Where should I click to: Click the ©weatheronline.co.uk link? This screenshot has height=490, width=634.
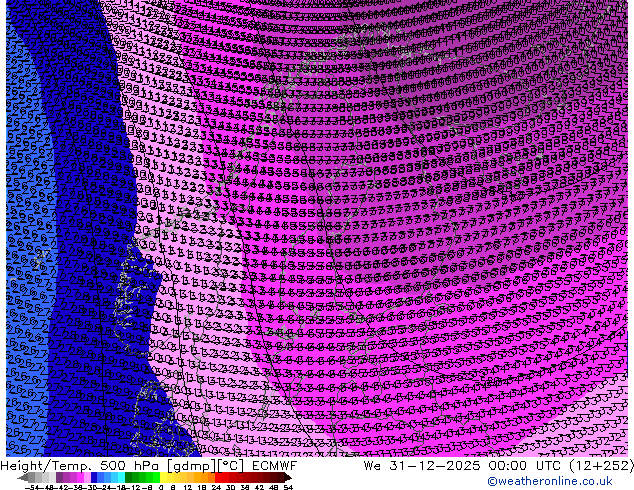(x=550, y=481)
